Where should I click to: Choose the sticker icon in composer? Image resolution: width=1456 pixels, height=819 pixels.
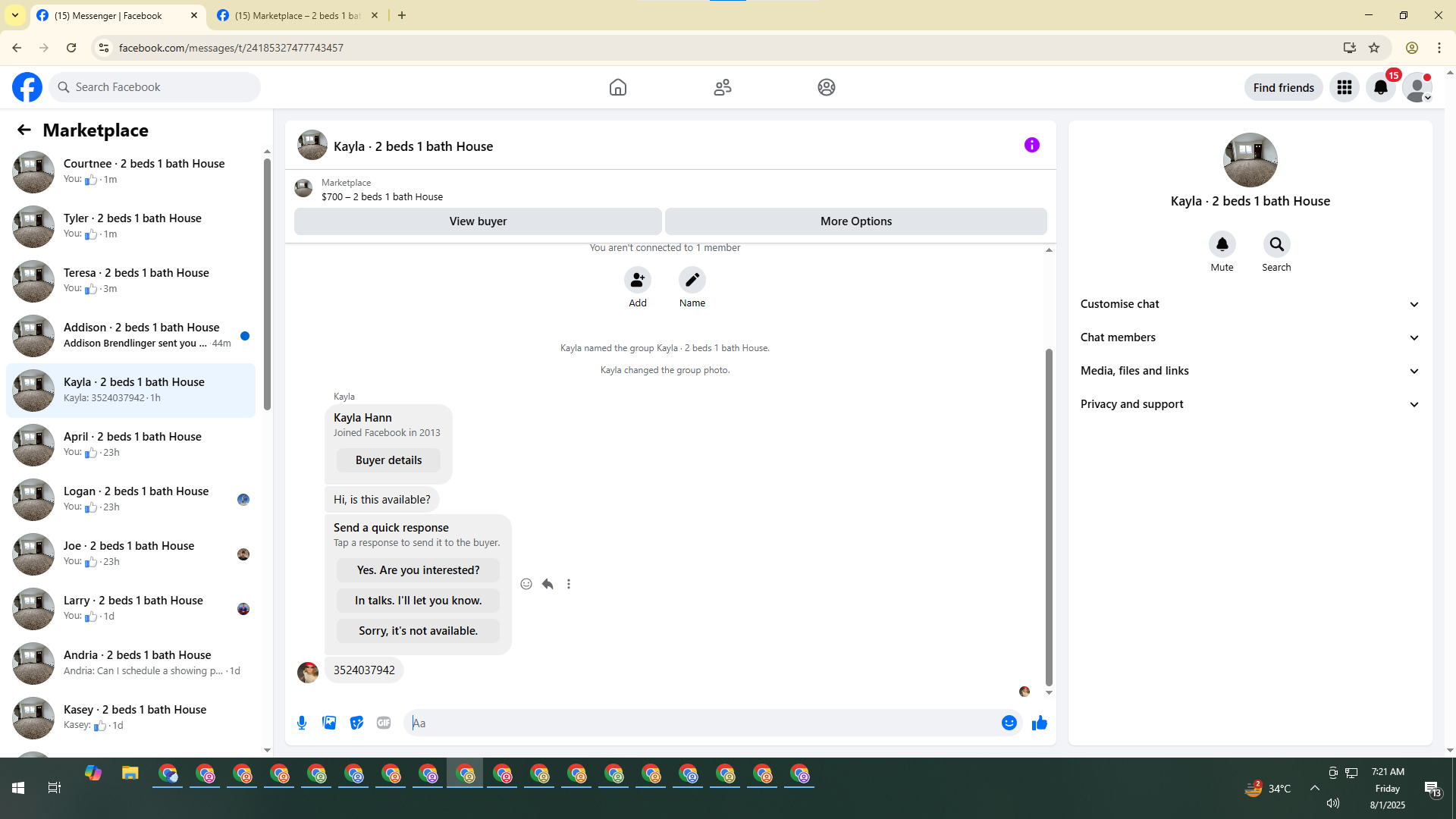tap(356, 723)
